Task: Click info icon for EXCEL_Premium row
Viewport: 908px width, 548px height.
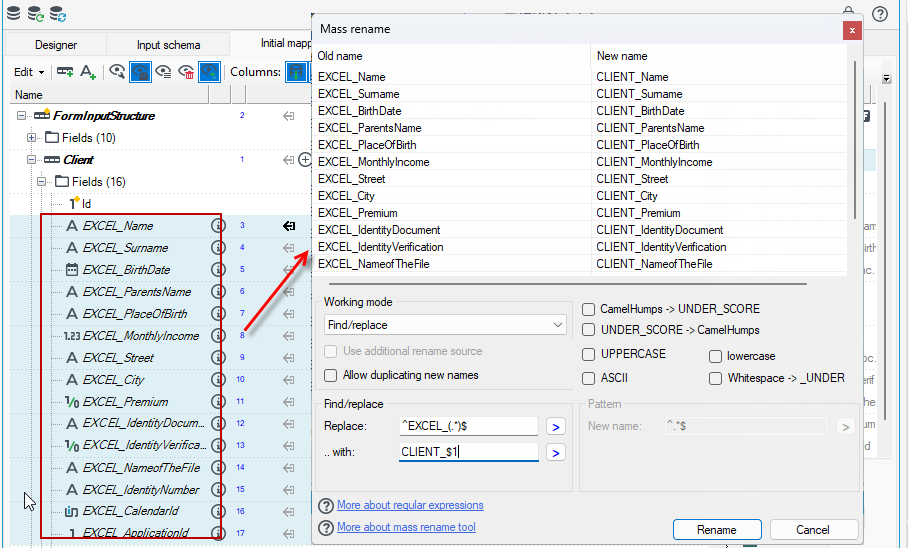Action: (x=218, y=401)
